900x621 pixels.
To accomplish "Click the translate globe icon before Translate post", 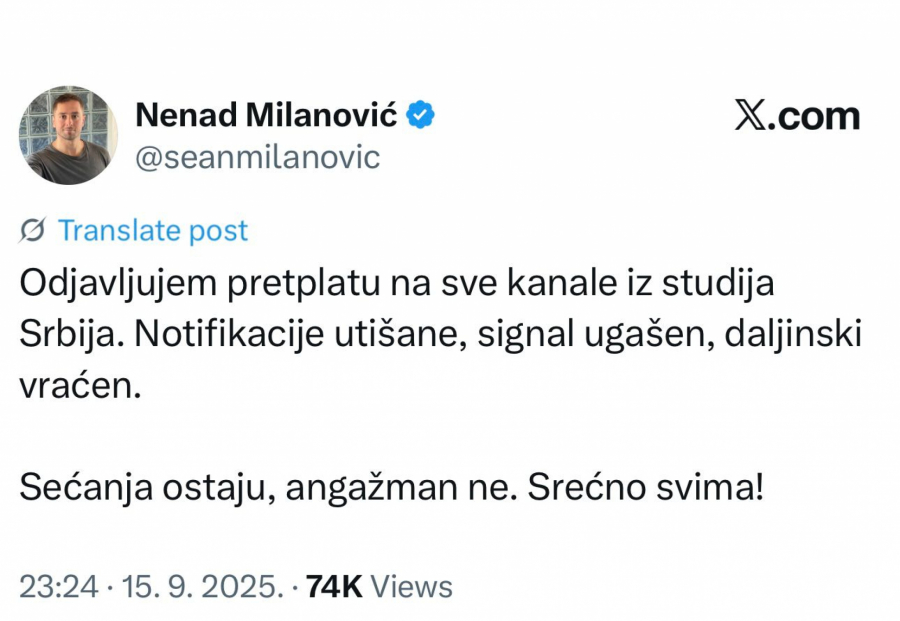I will (x=30, y=230).
